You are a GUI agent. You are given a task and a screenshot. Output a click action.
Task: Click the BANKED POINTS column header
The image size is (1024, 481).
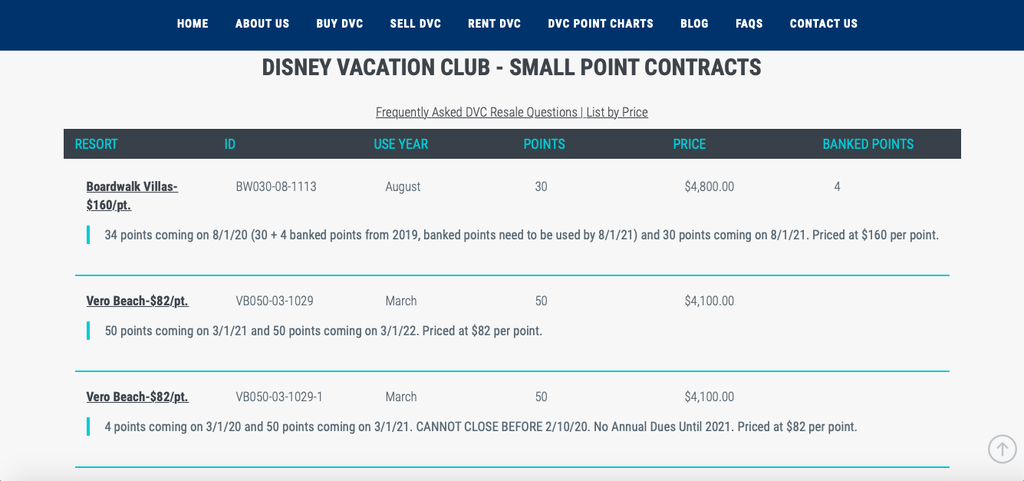pyautogui.click(x=868, y=144)
